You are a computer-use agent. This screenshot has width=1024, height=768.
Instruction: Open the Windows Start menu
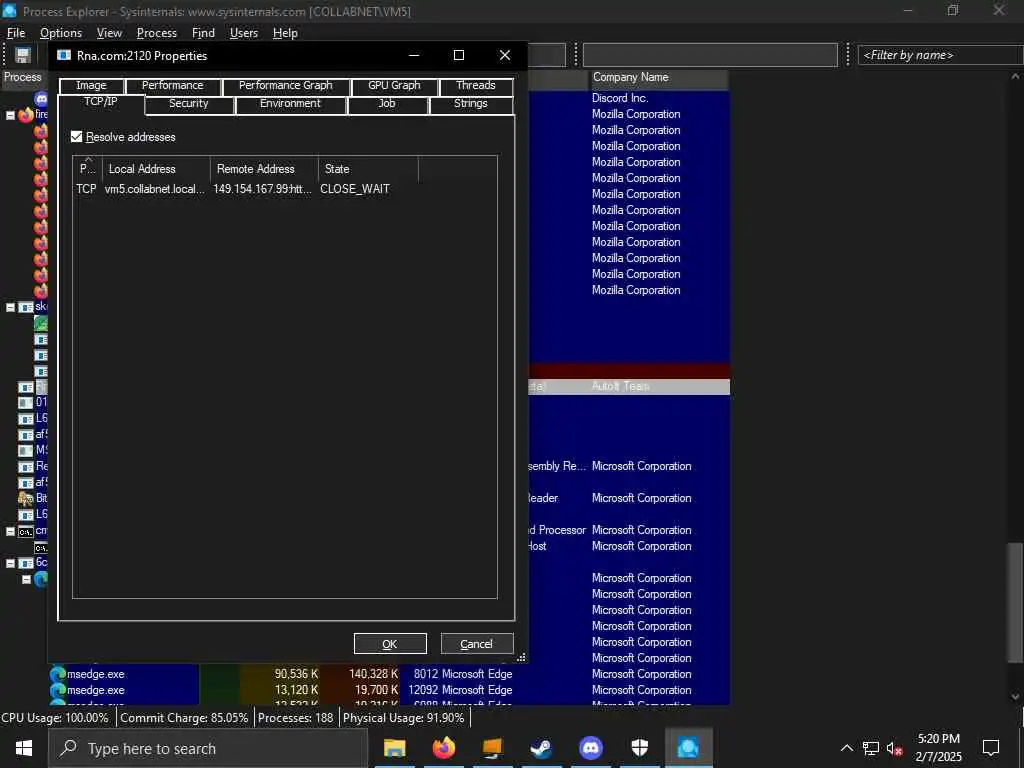pos(24,748)
